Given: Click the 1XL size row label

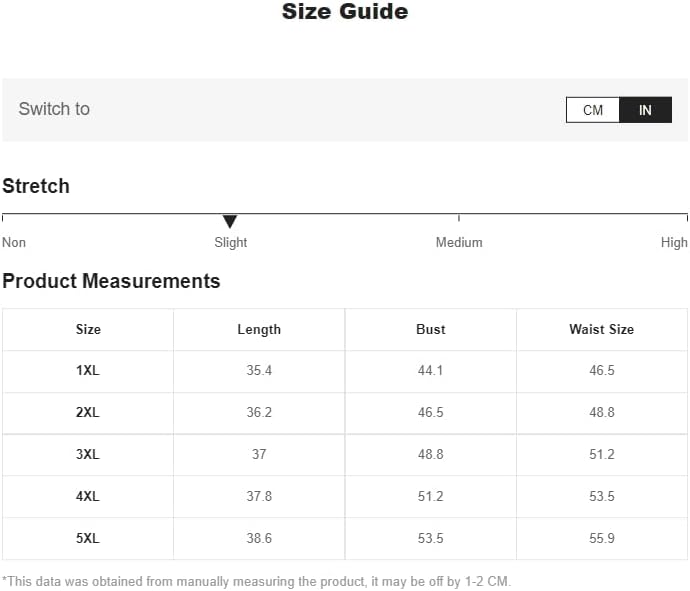Looking at the screenshot, I should click(x=88, y=370).
